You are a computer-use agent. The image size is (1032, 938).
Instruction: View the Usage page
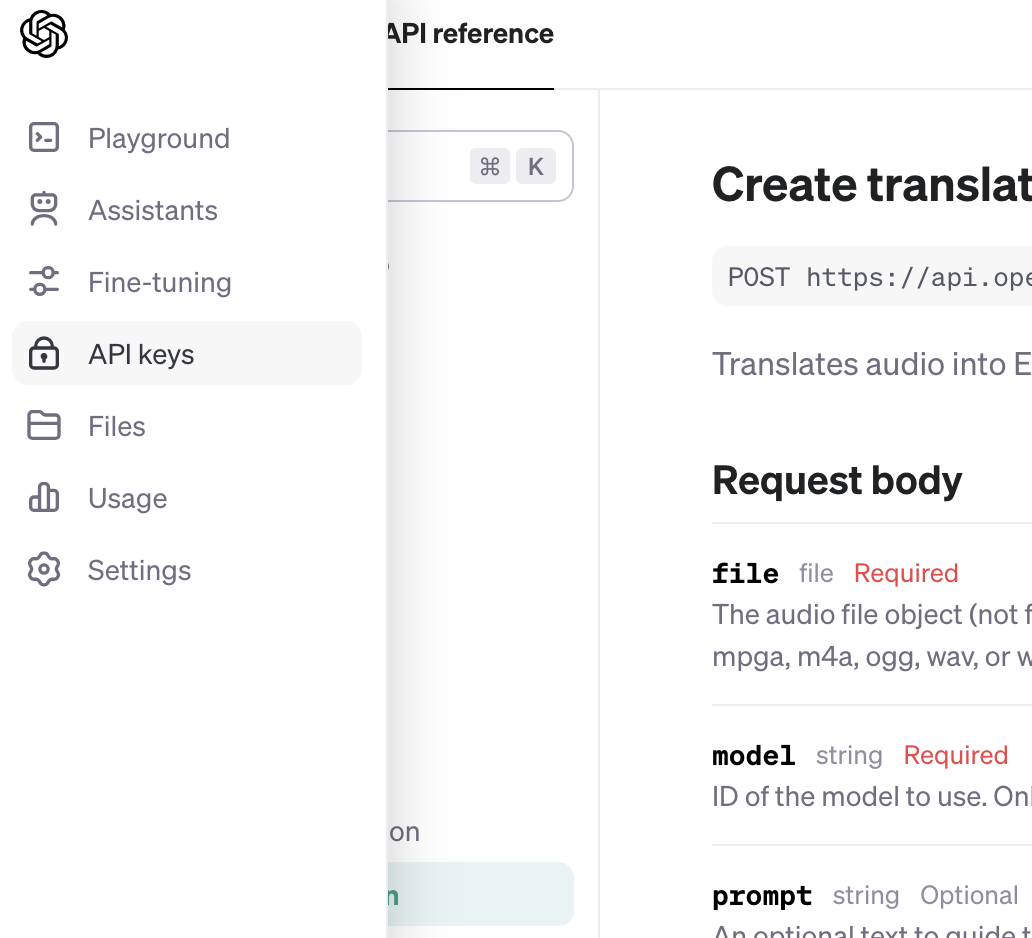(x=187, y=498)
